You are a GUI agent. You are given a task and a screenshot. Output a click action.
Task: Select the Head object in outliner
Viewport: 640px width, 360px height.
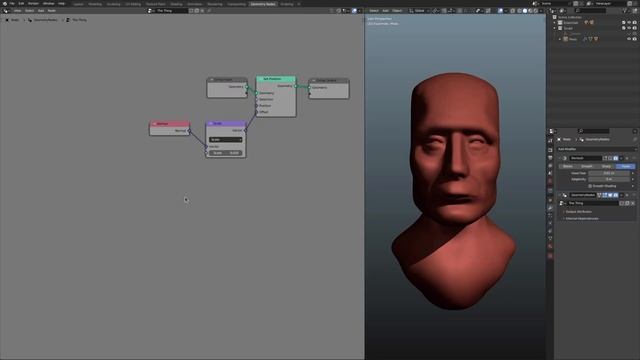[x=573, y=39]
